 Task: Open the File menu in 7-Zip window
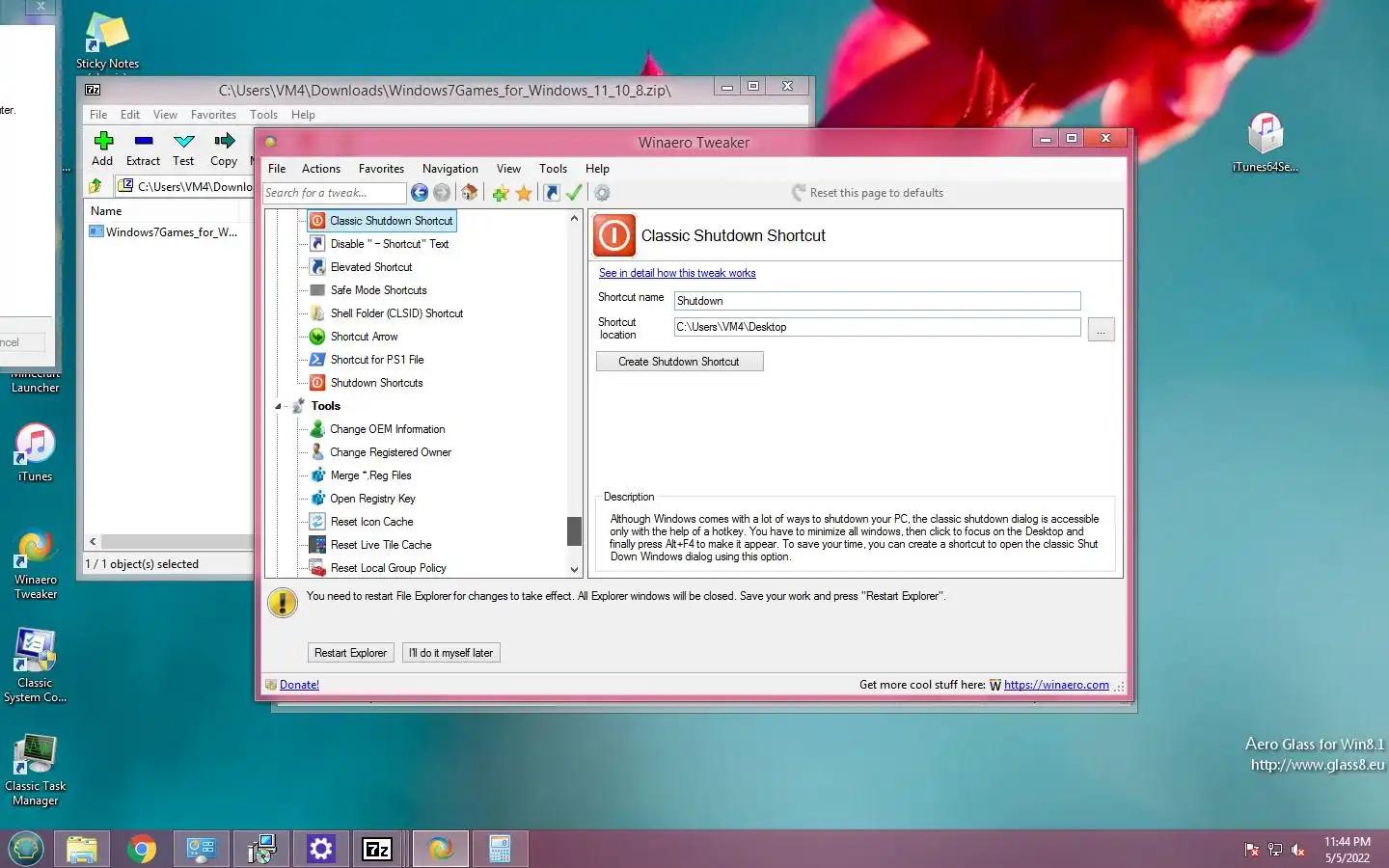(98, 115)
